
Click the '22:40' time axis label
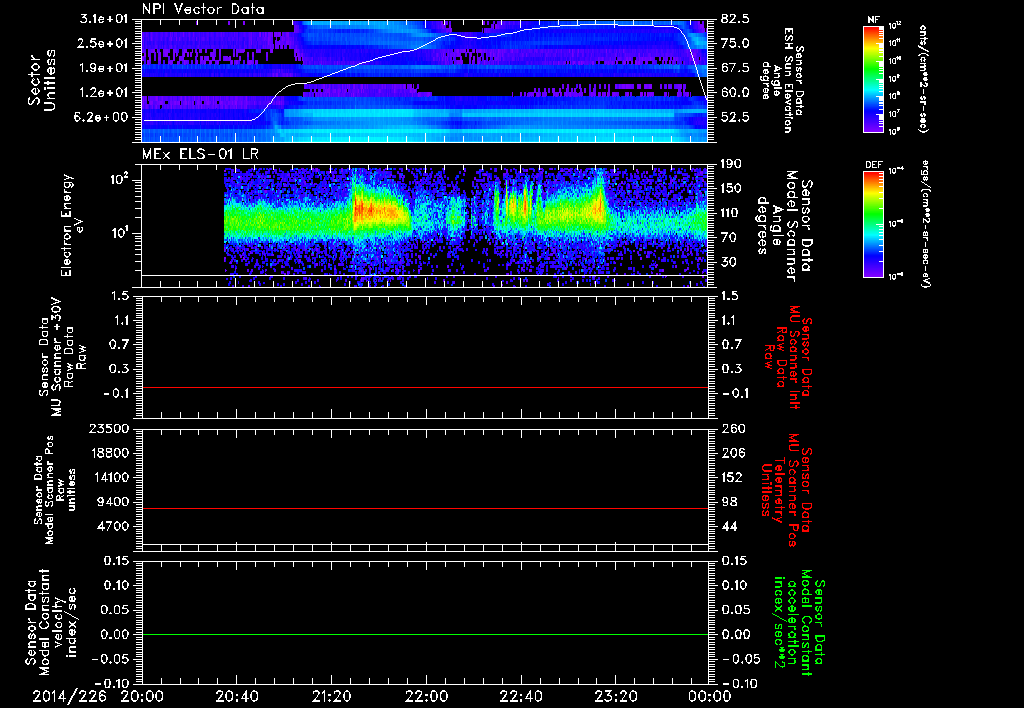tap(520, 696)
